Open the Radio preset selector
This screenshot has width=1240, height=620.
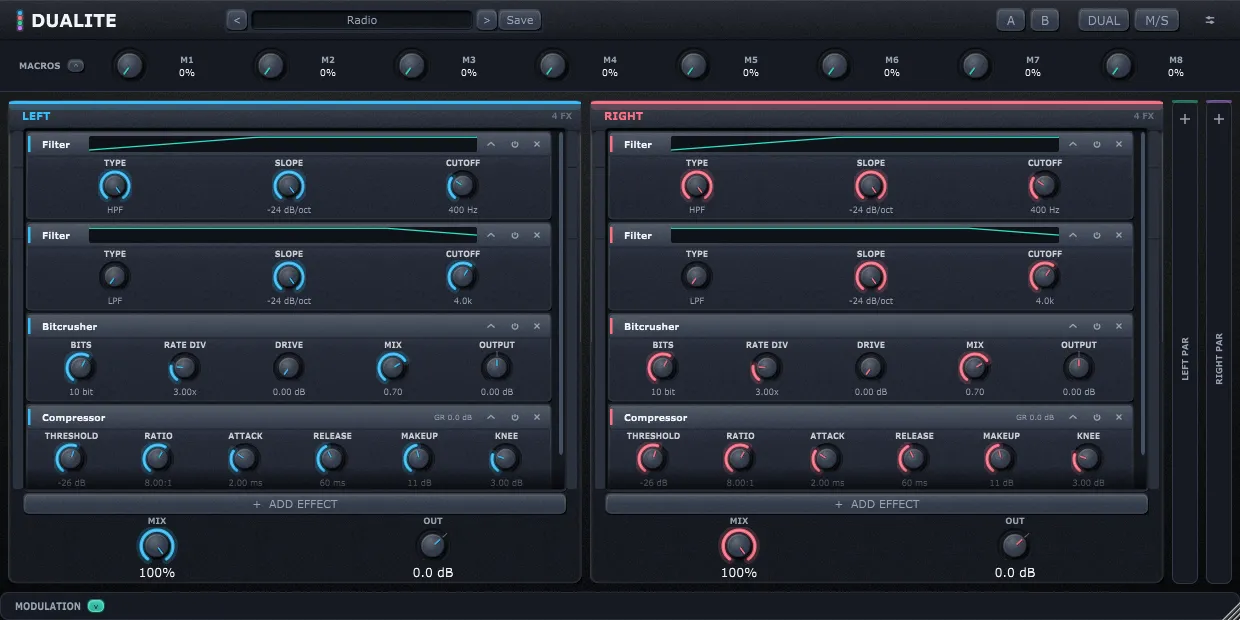(362, 20)
